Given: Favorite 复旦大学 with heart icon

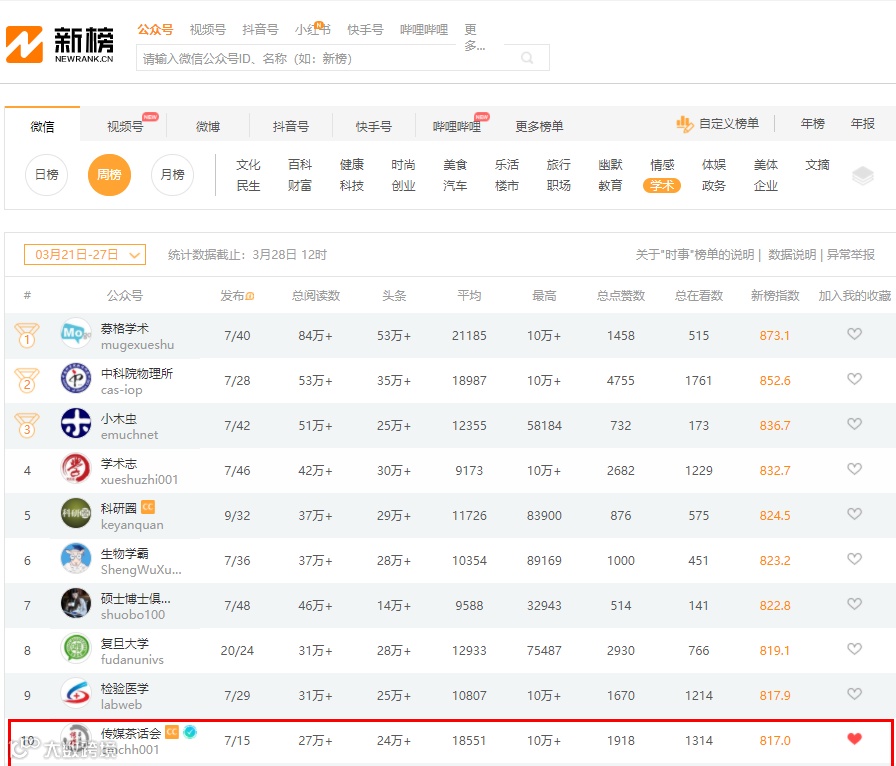Looking at the screenshot, I should point(854,649).
